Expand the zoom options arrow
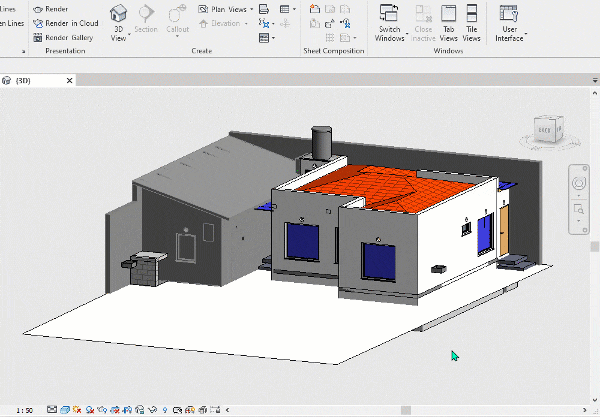 pyautogui.click(x=579, y=221)
